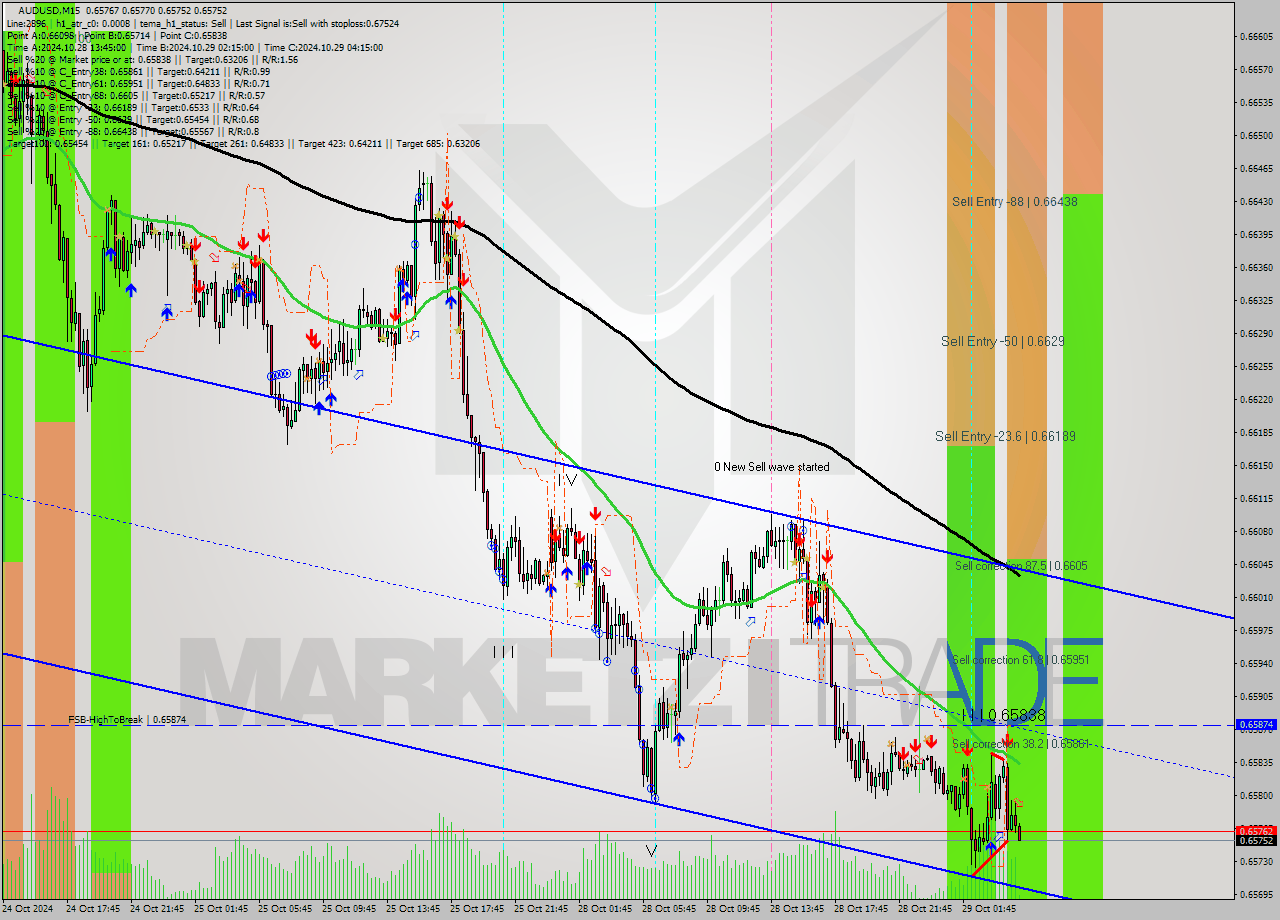The height and width of the screenshot is (920, 1280).
Task: Click 0.66430 on the price axis
Action: (1256, 201)
